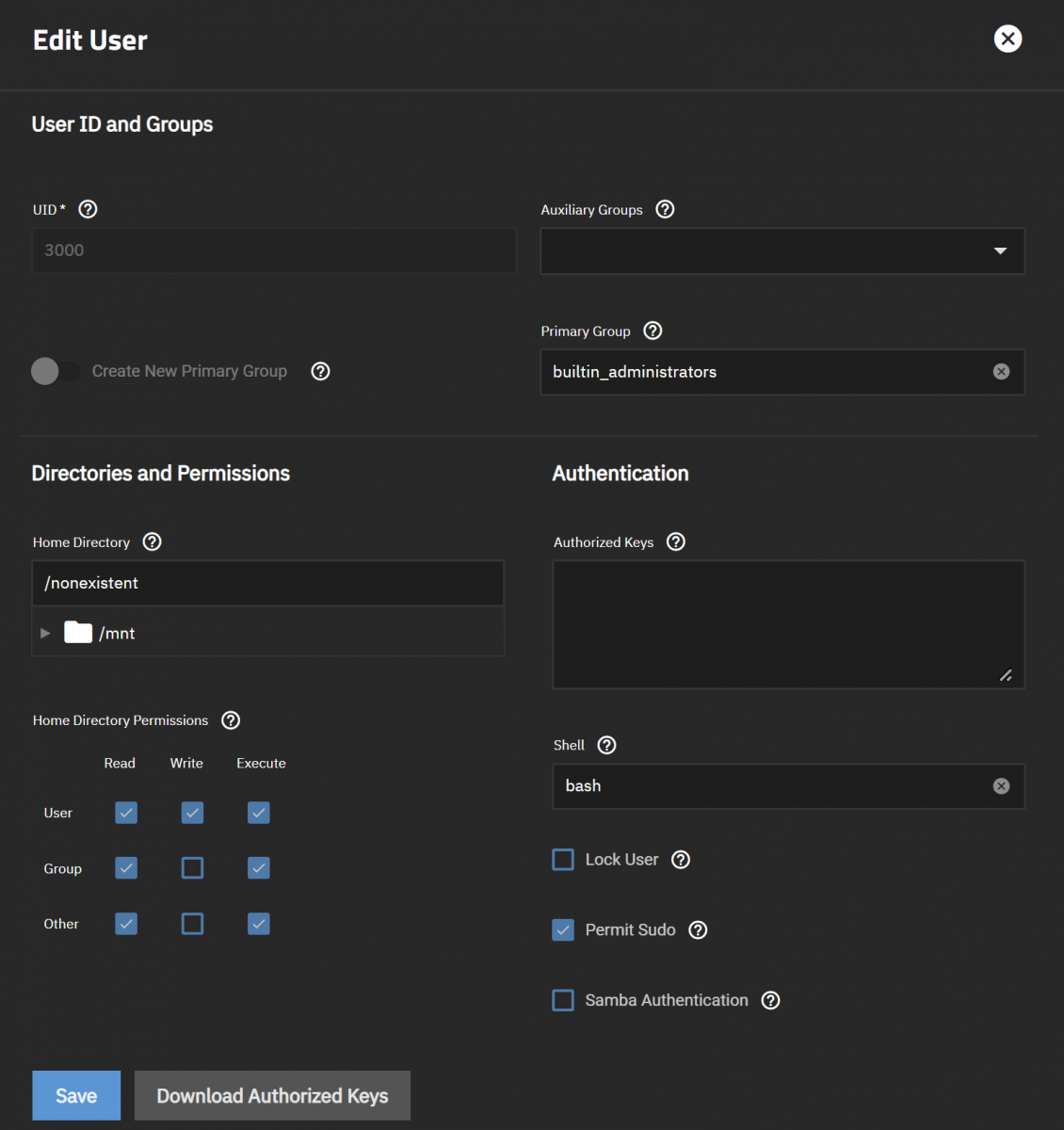The width and height of the screenshot is (1064, 1130).
Task: Uncheck Group Read permission
Action: click(x=126, y=868)
